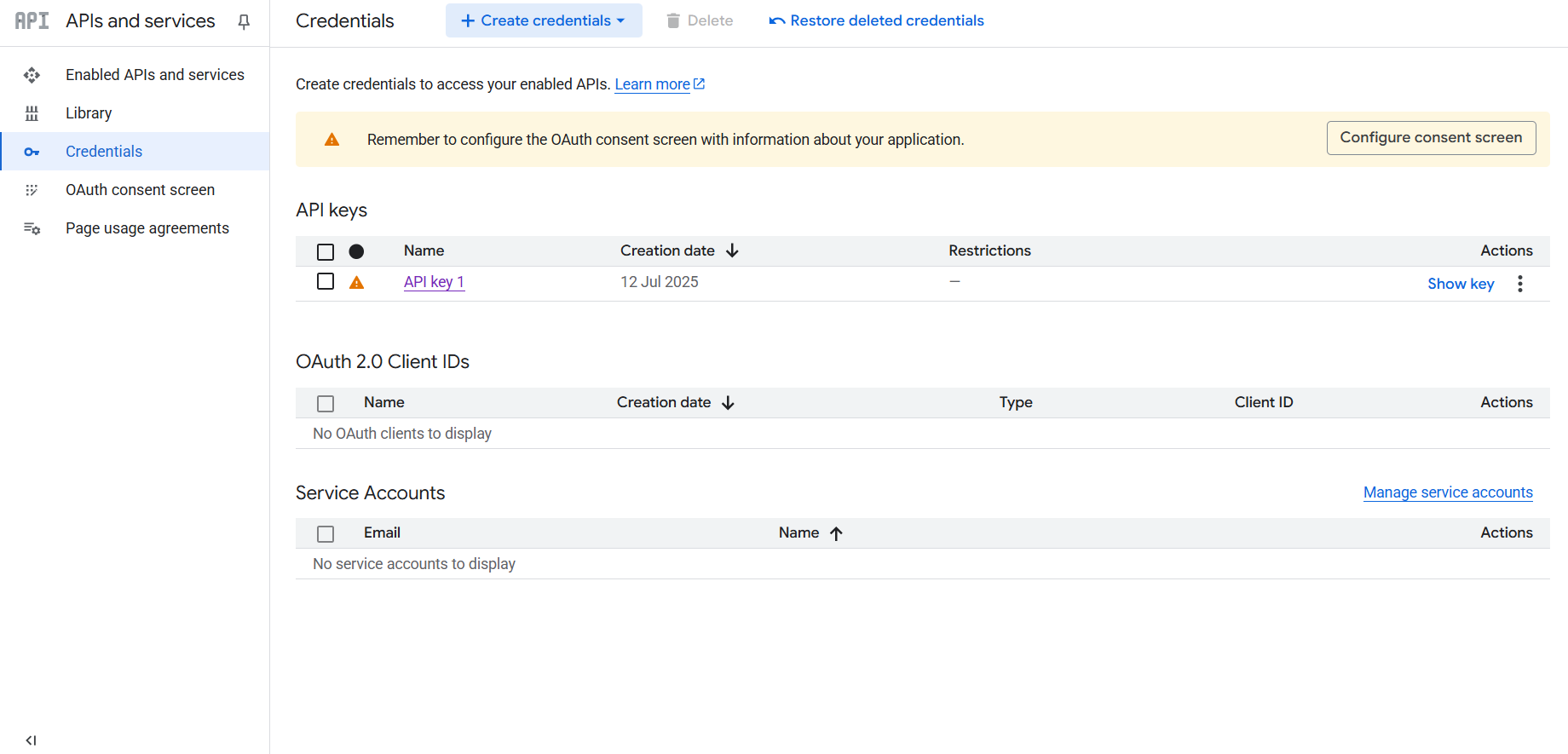Sort service accounts by Name arrow
This screenshot has height=754, width=1568.
[x=836, y=533]
